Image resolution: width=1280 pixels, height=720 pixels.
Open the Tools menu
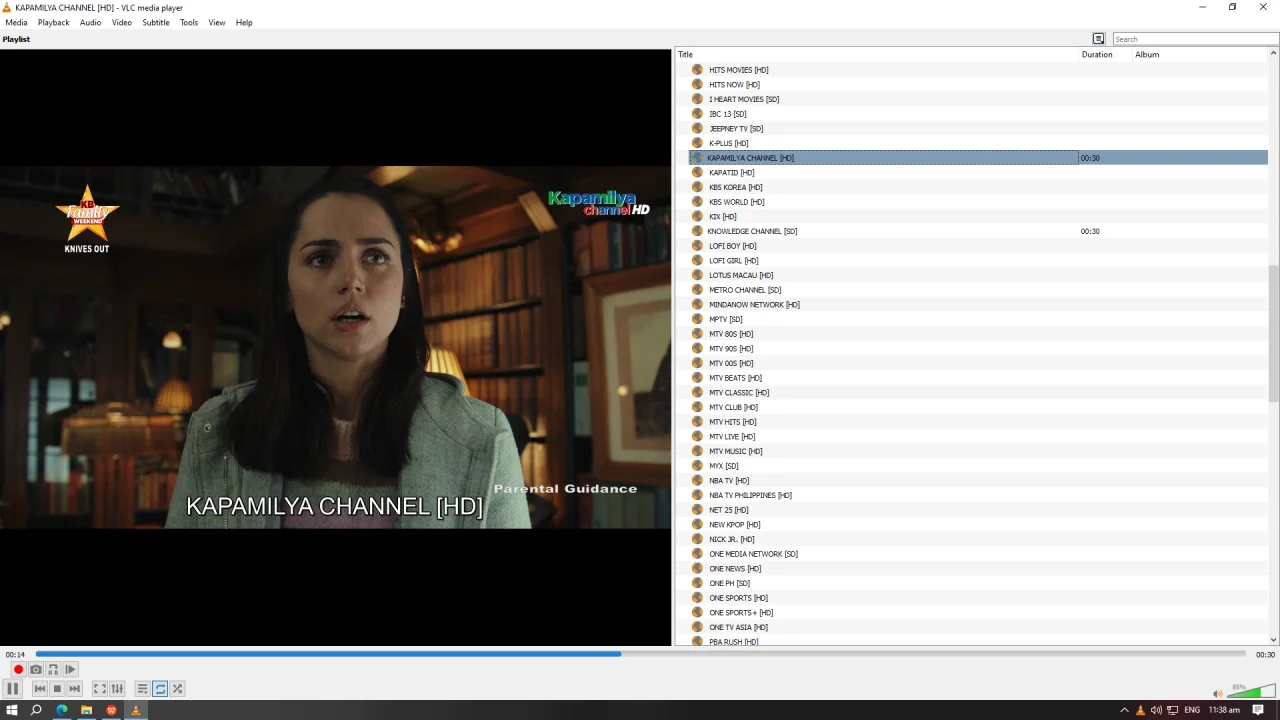(189, 22)
